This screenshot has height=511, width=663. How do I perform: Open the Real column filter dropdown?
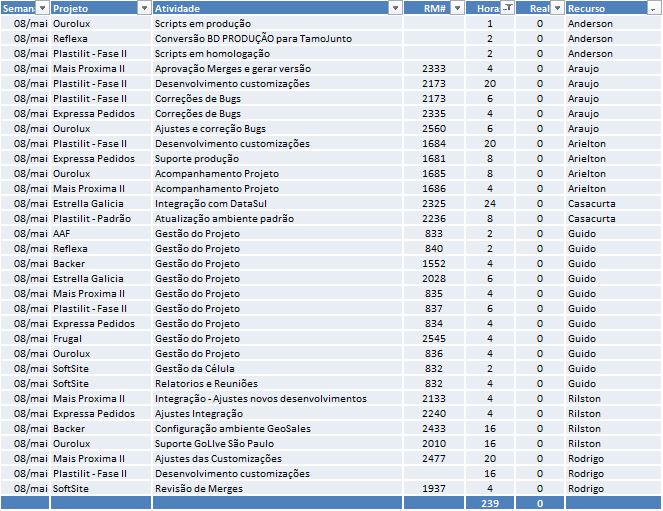557,8
